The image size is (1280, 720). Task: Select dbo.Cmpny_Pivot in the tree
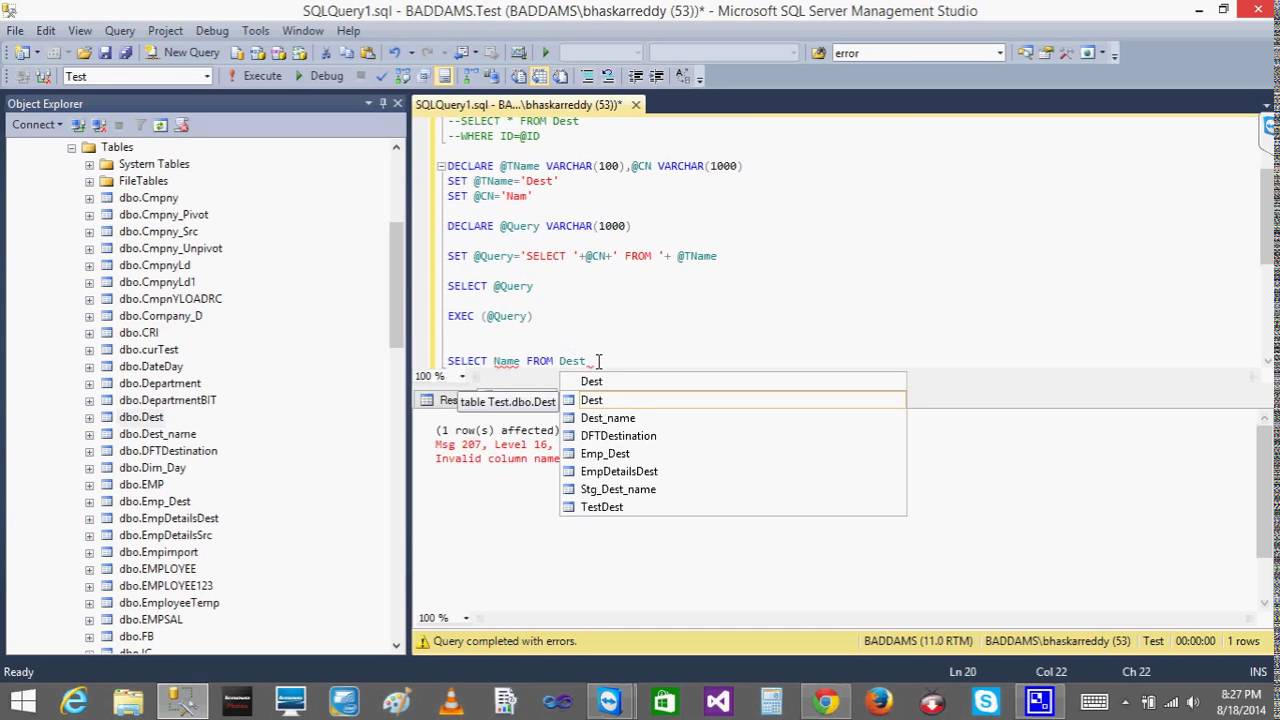pyautogui.click(x=164, y=215)
